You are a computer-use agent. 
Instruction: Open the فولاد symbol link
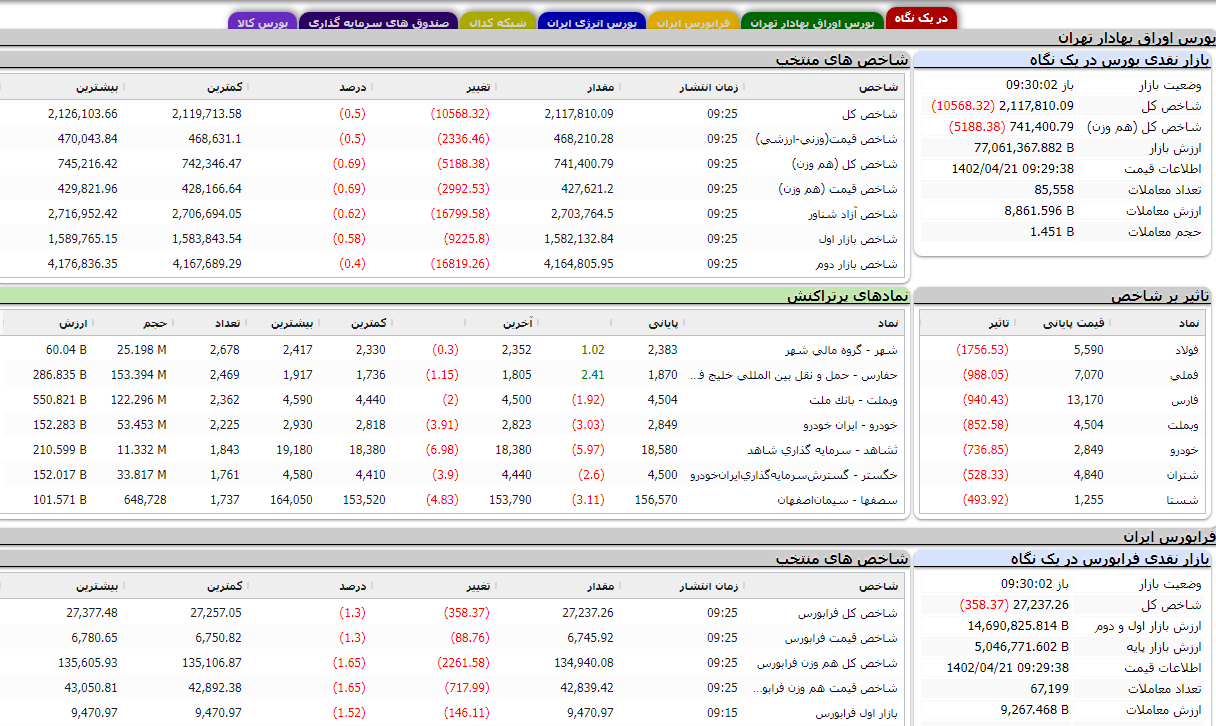pos(1188,350)
